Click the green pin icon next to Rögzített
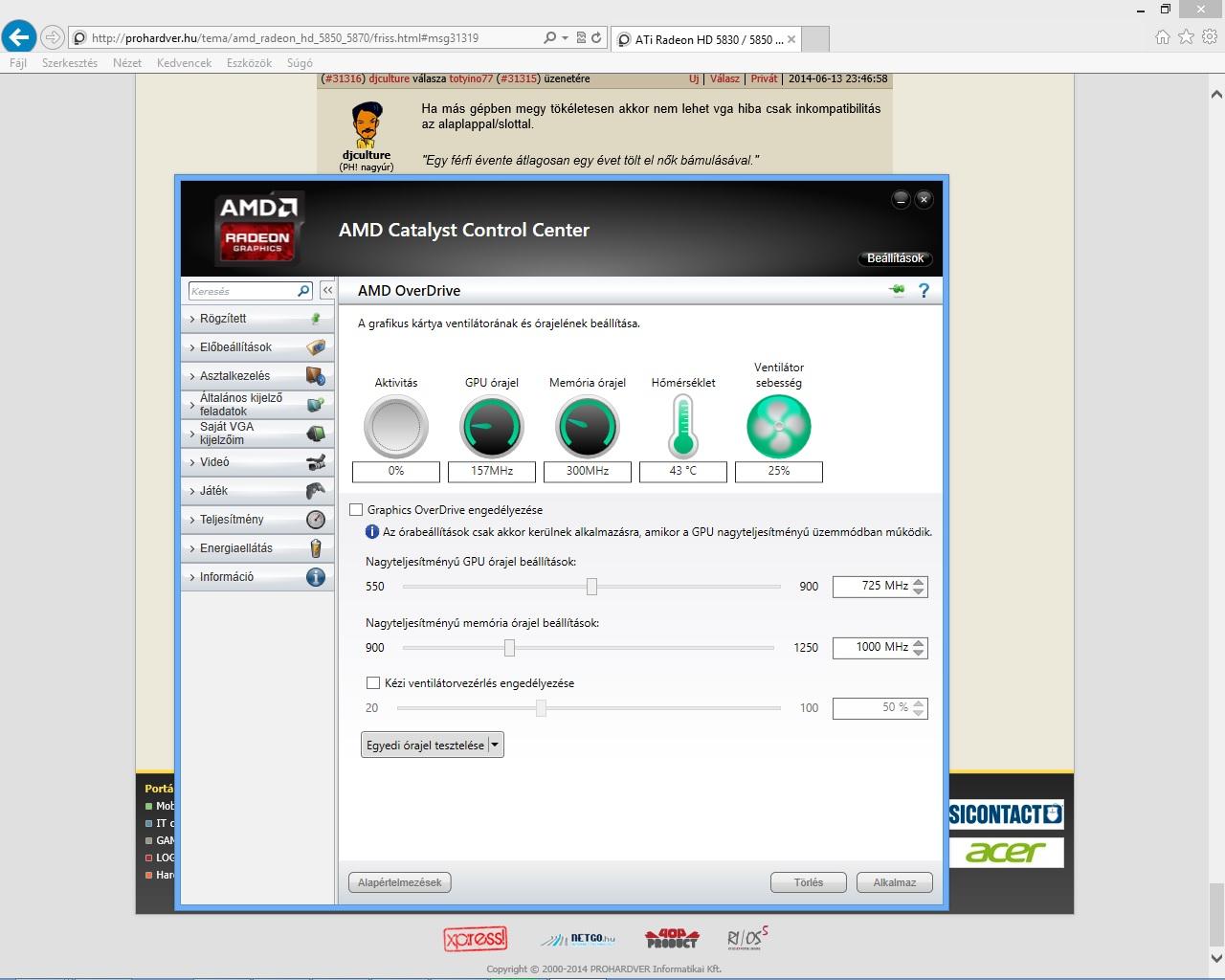 pos(316,319)
